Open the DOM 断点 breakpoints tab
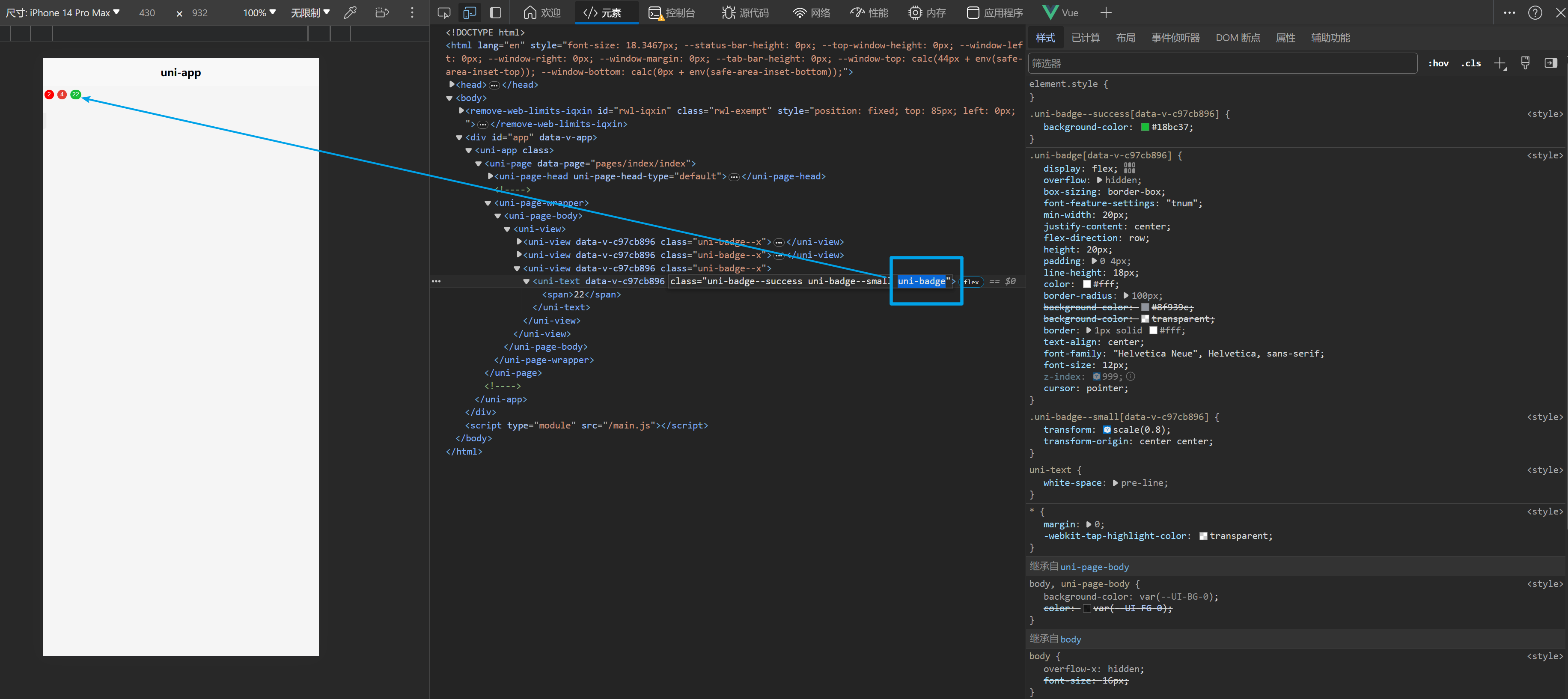 click(x=1238, y=38)
